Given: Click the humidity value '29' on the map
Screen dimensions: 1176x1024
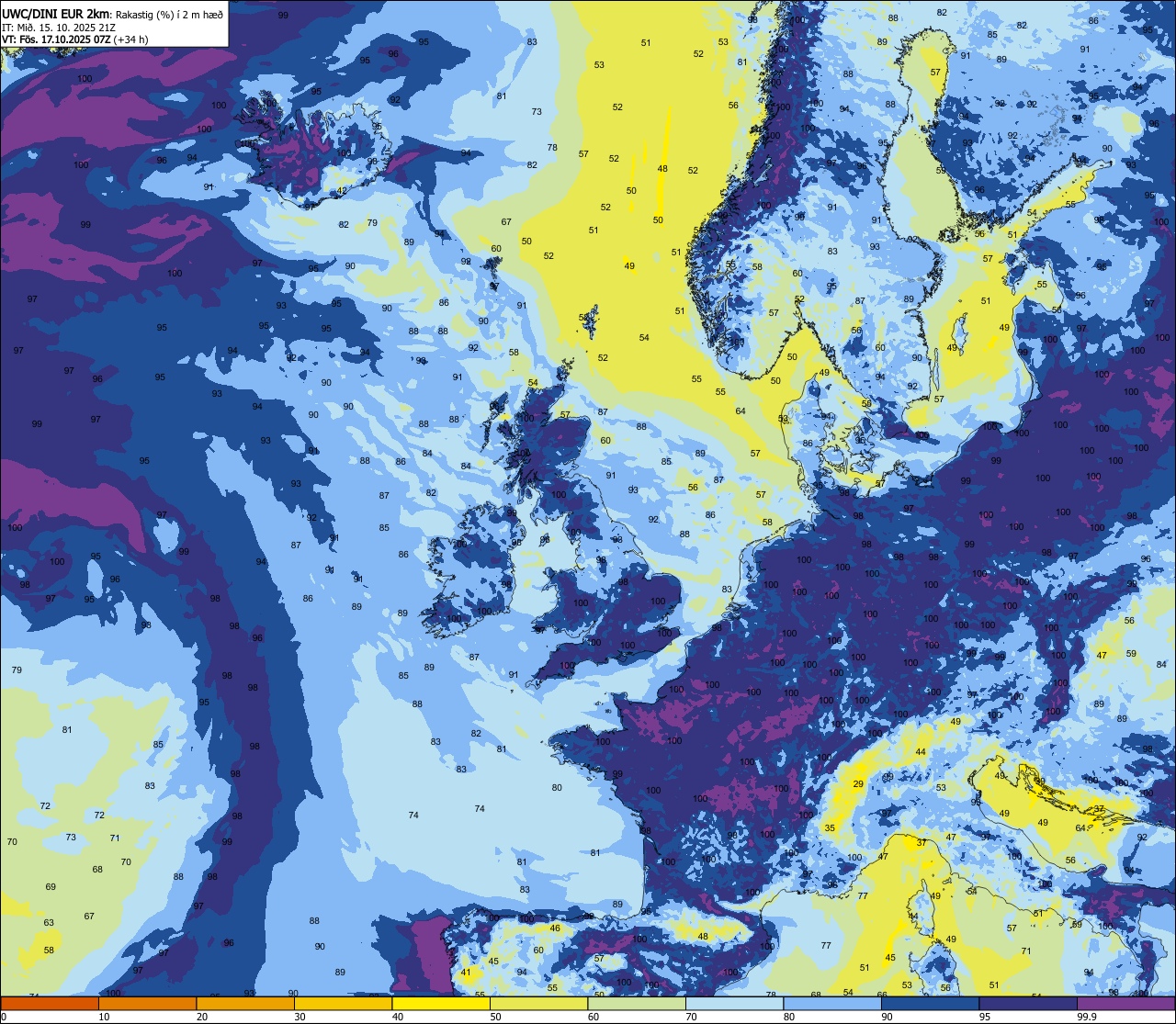Looking at the screenshot, I should 858,784.
